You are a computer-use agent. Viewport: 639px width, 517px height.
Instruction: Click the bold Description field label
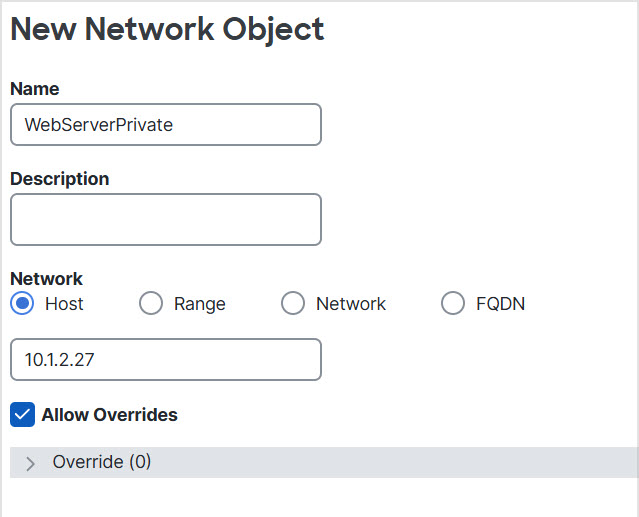[x=59, y=179]
